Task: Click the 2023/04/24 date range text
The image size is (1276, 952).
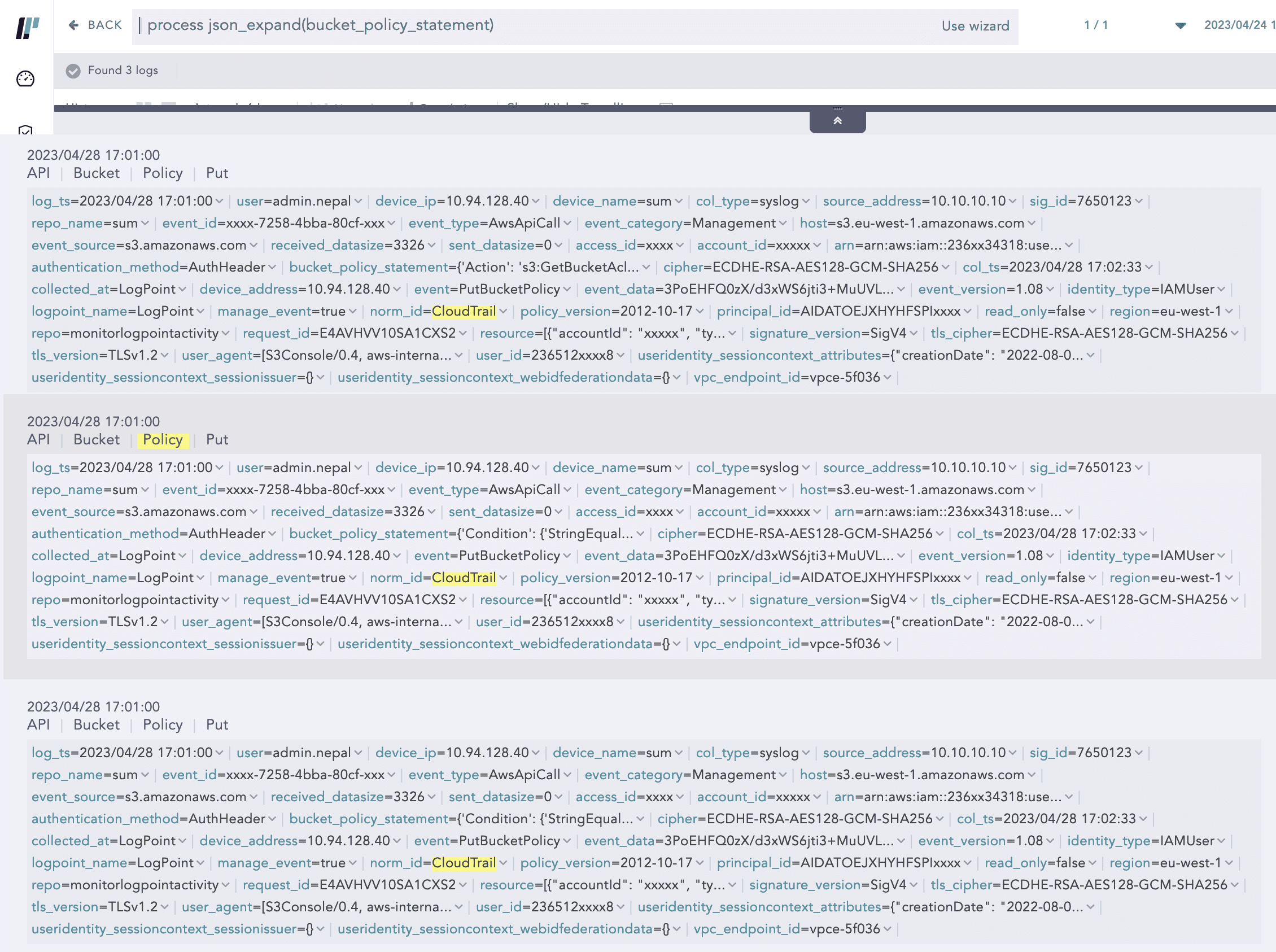Action: coord(1239,25)
